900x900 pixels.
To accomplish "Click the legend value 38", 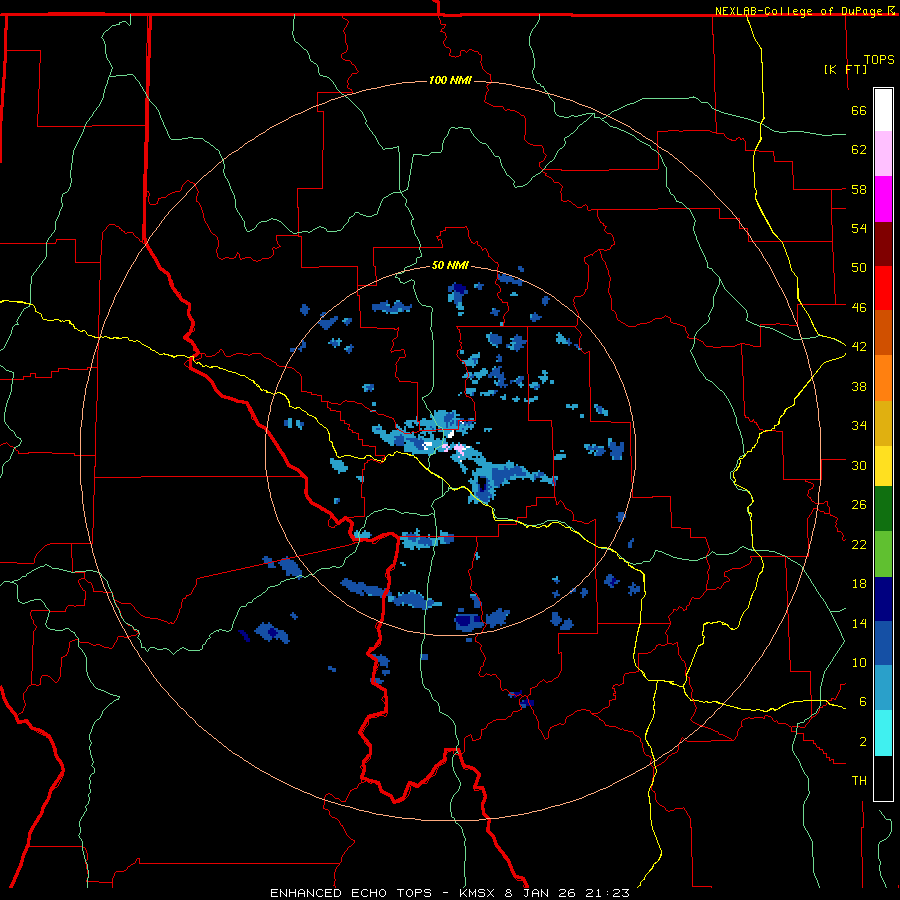I will click(859, 386).
